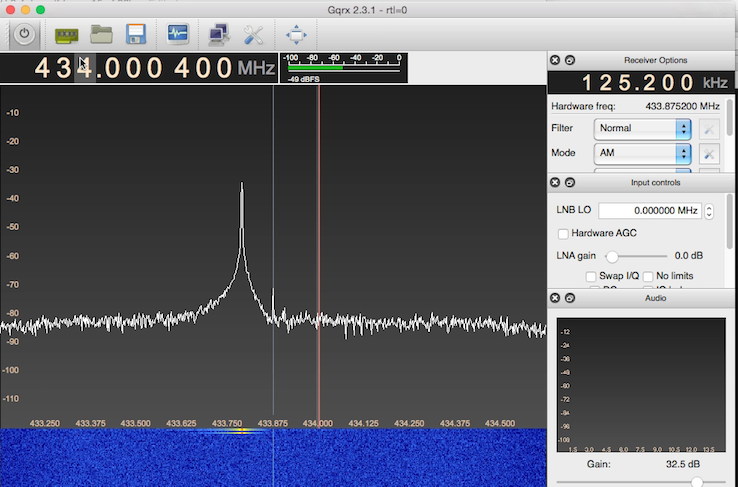
Task: Click the LNB LO frequency input field
Action: pos(650,211)
